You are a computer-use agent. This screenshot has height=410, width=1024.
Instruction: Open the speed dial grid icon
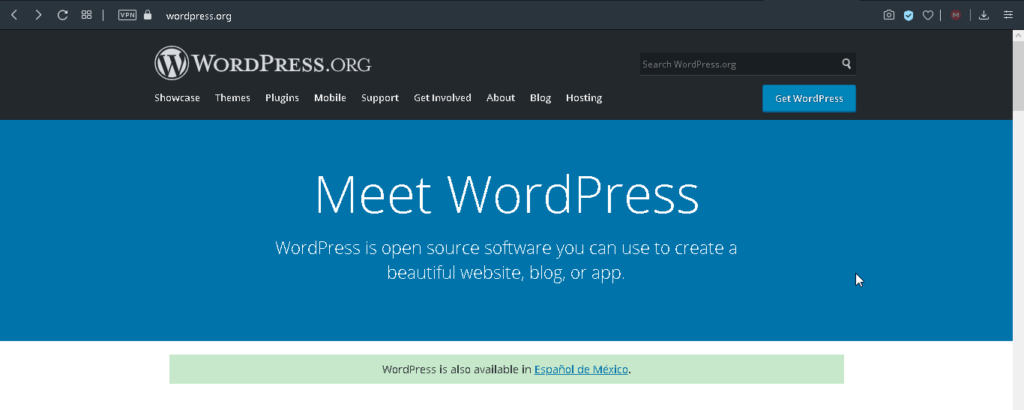(x=86, y=15)
